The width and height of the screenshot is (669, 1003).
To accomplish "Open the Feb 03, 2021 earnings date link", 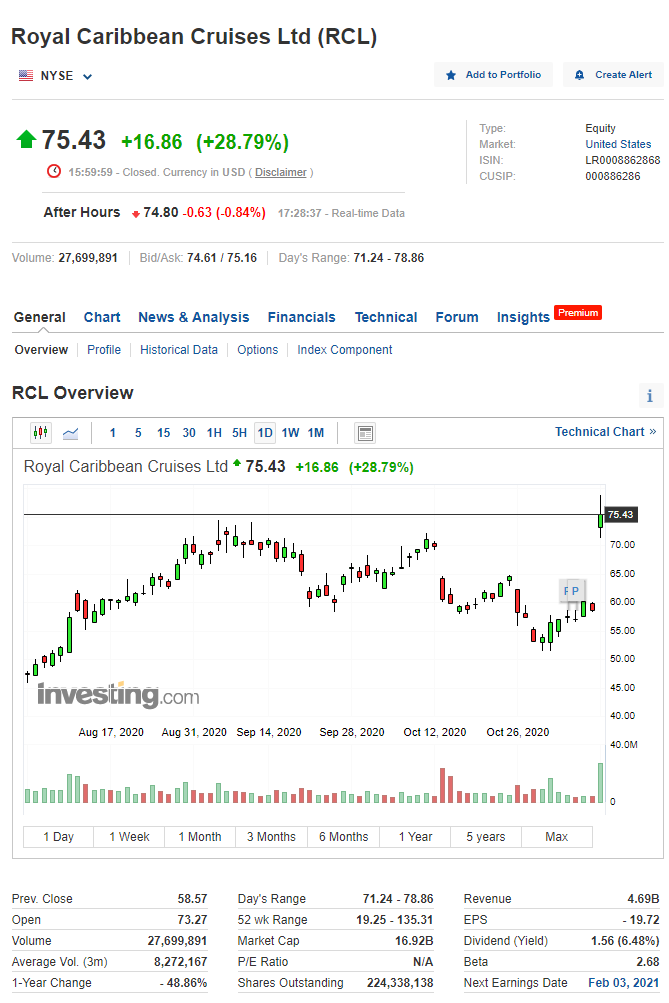I will (x=624, y=983).
